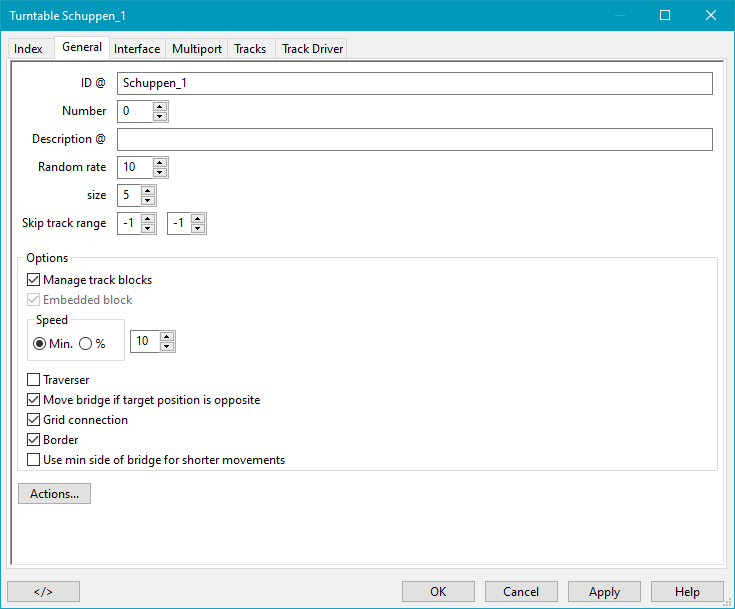Focus the ID field containing Schuppen_1
Screen dimensions: 735x609
pyautogui.click(x=414, y=83)
